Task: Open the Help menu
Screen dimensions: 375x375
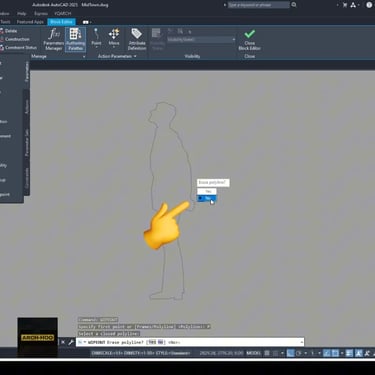Action: (x=22, y=13)
